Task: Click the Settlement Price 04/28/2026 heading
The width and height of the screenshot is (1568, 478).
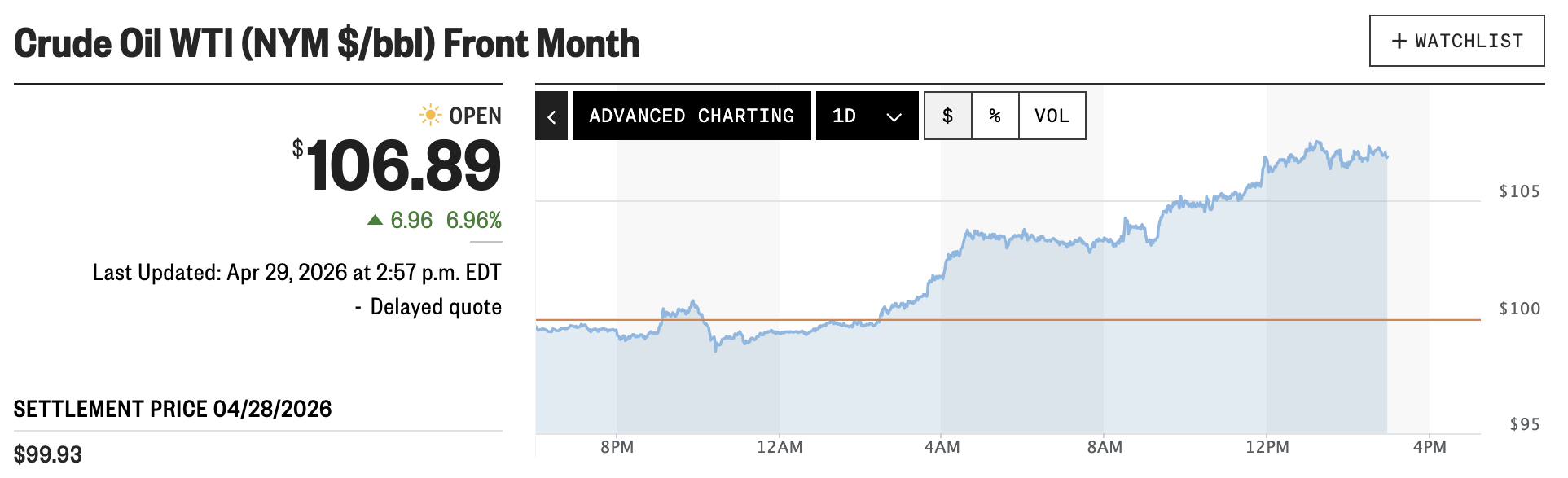Action: click(173, 409)
